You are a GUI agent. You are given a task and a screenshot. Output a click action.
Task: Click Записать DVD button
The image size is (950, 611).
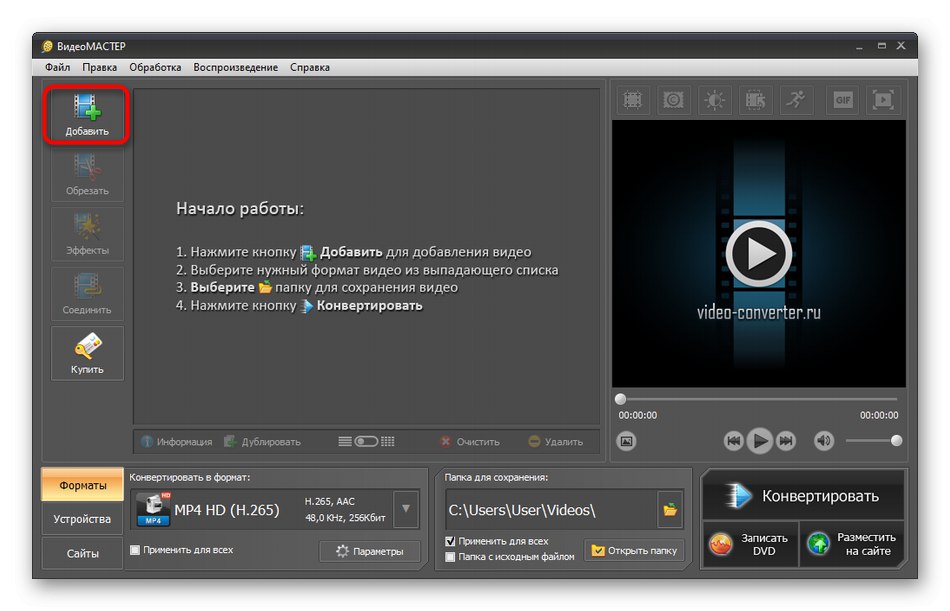click(x=750, y=544)
